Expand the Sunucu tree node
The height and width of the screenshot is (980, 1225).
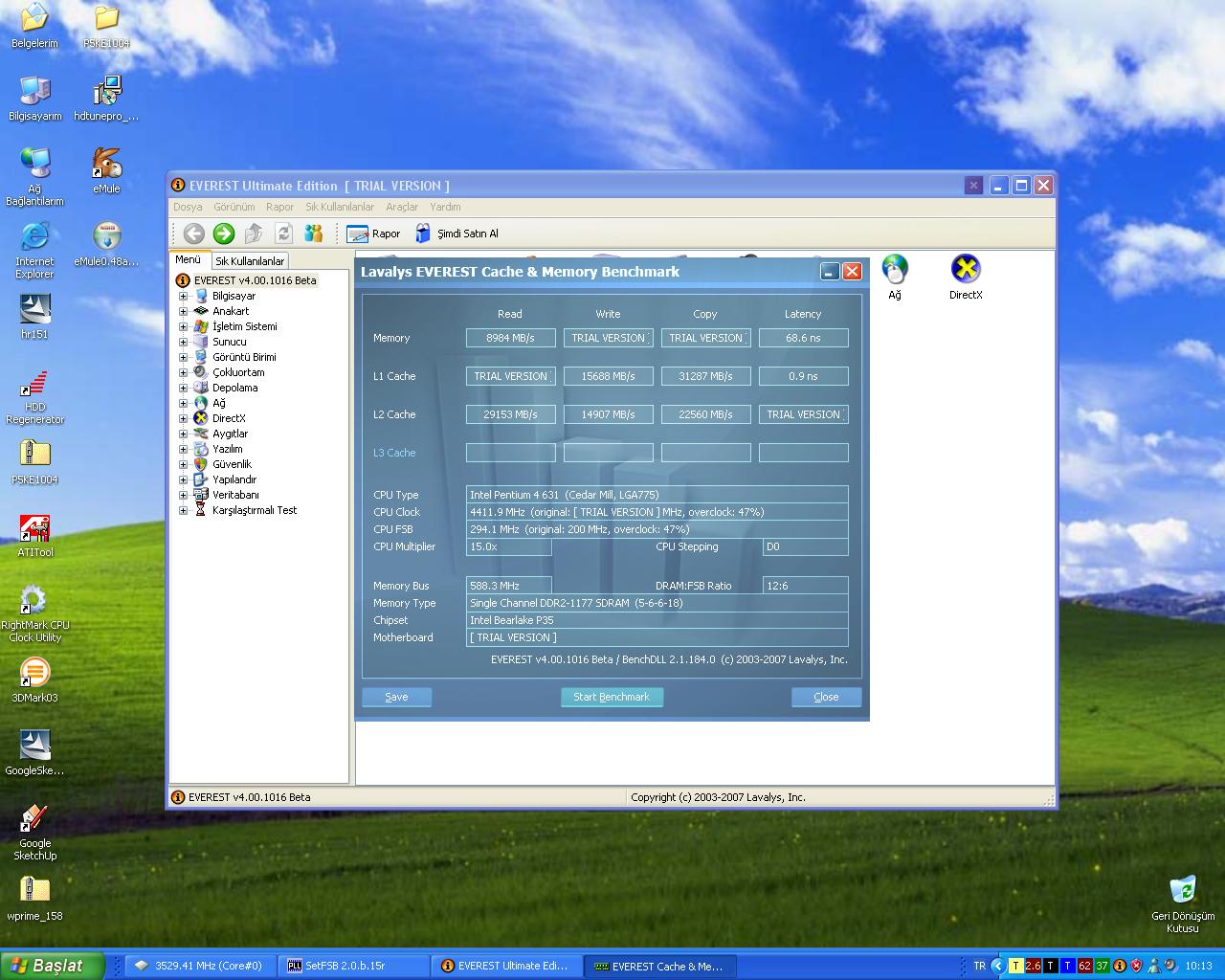click(x=184, y=342)
